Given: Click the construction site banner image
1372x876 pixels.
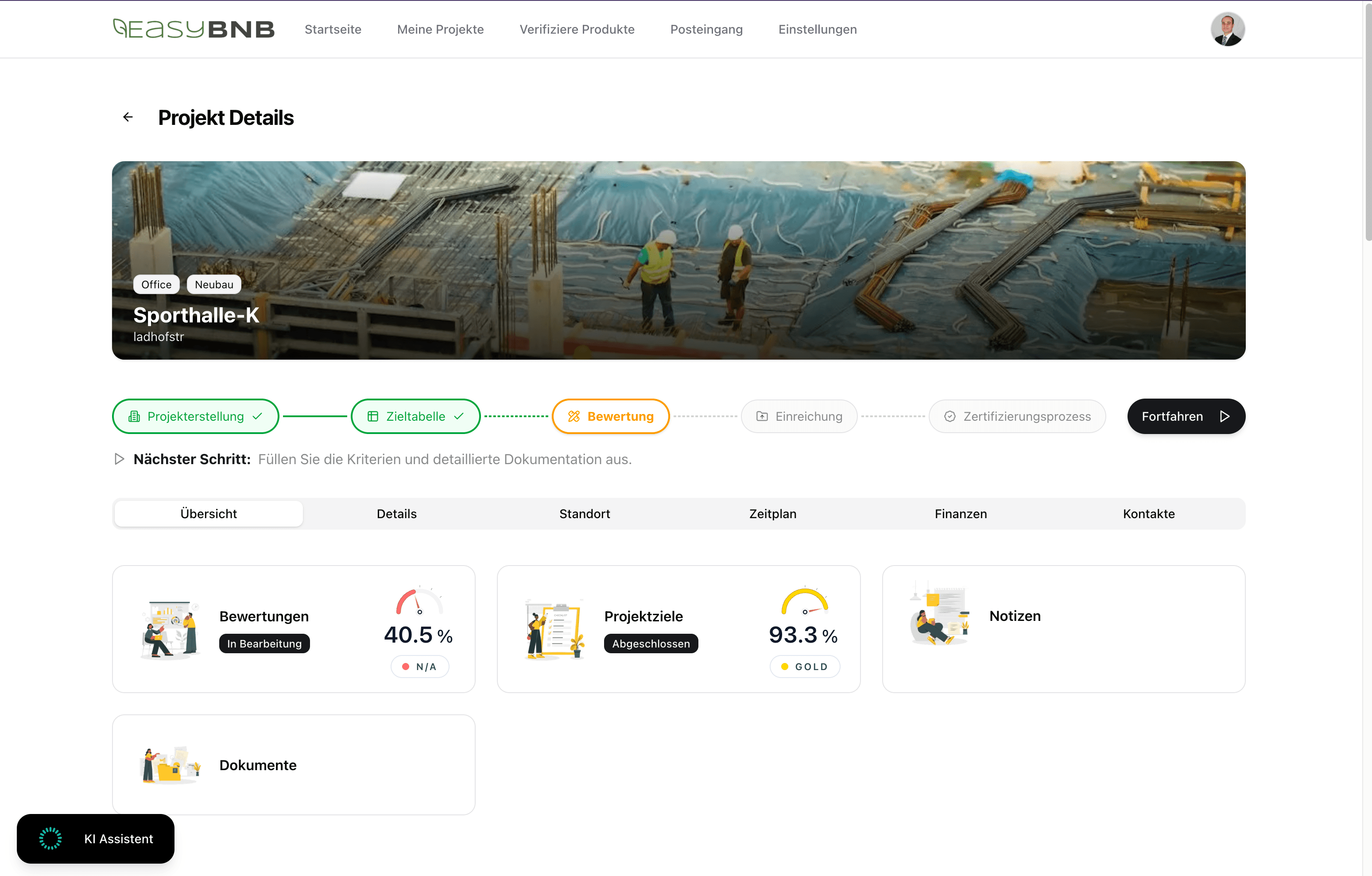Looking at the screenshot, I should coord(678,260).
